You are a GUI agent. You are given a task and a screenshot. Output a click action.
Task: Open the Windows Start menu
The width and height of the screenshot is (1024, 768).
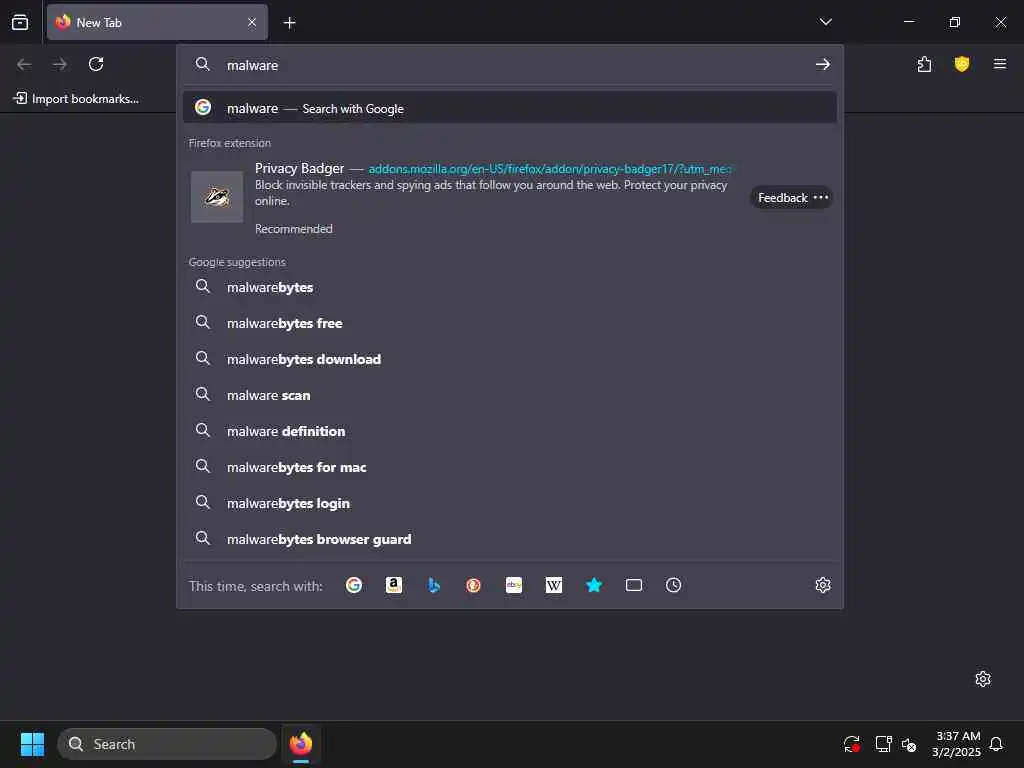(x=32, y=744)
